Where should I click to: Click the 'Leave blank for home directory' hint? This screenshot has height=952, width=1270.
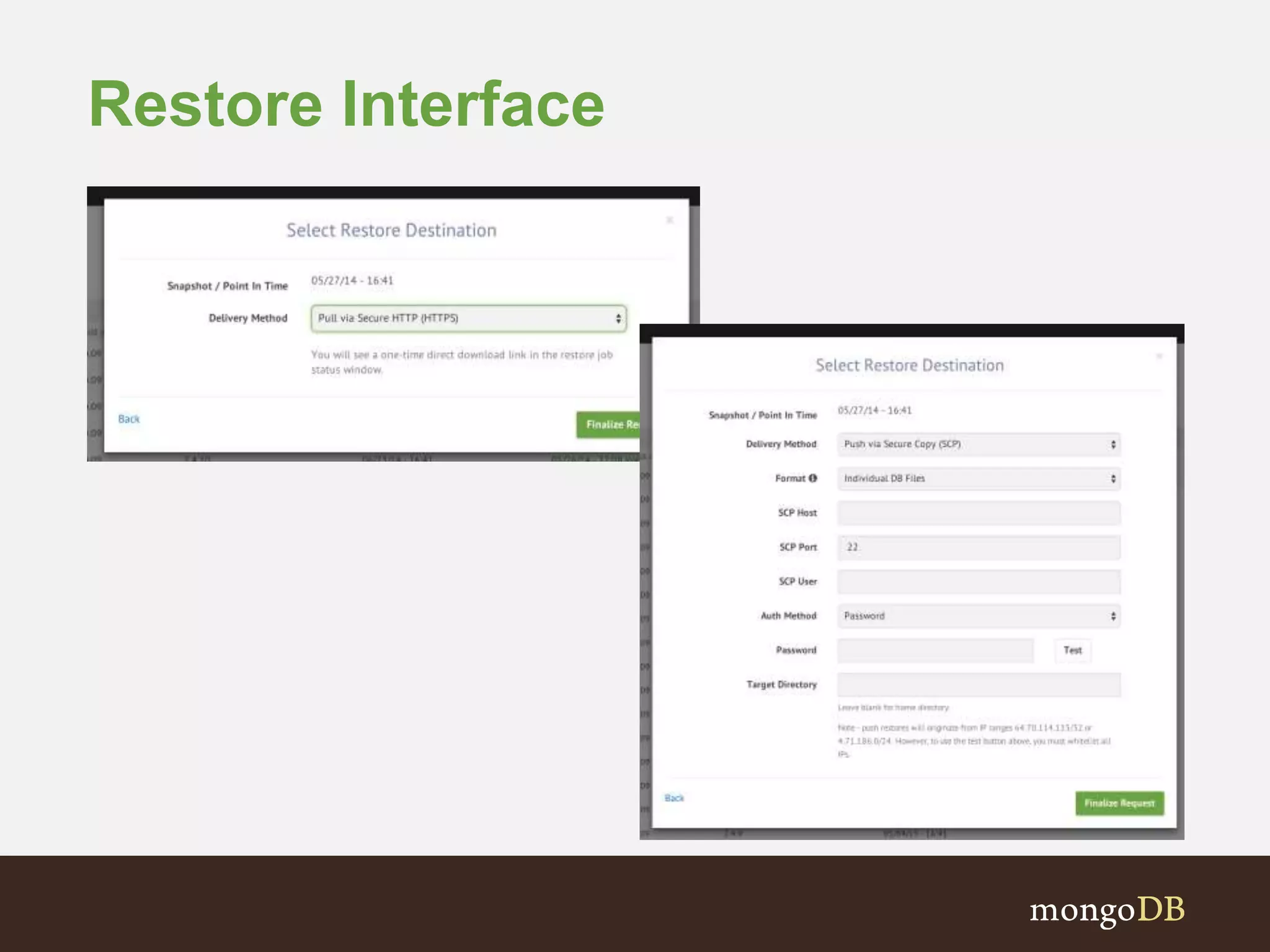(x=893, y=707)
